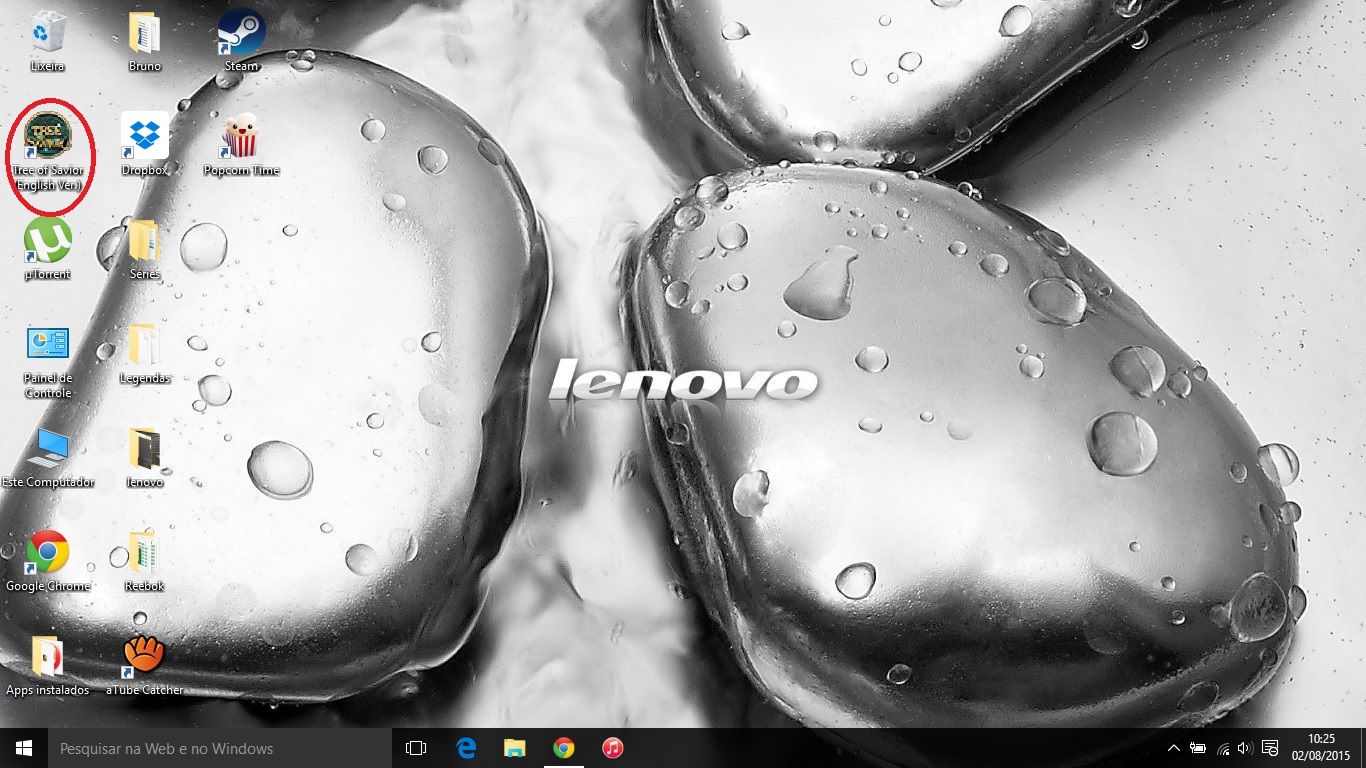This screenshot has height=768, width=1366.
Task: Select the Apps instalados folder
Action: point(48,656)
